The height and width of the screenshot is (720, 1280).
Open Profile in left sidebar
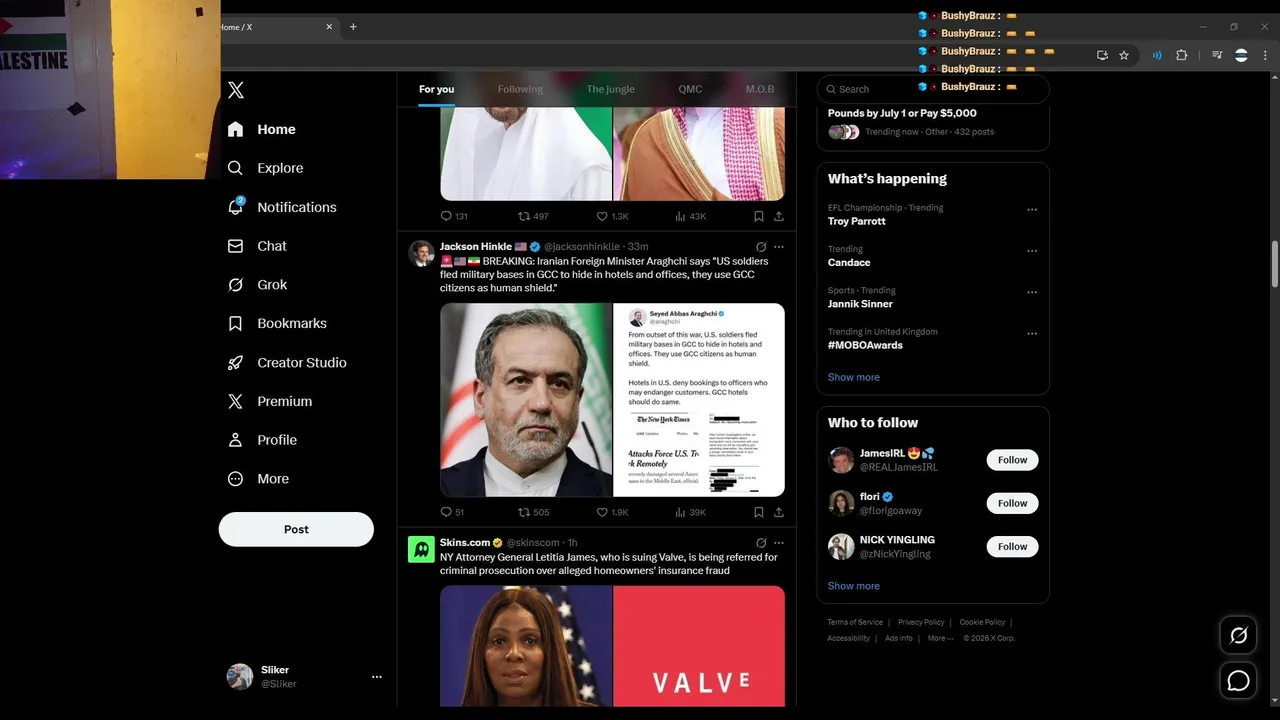[262, 440]
